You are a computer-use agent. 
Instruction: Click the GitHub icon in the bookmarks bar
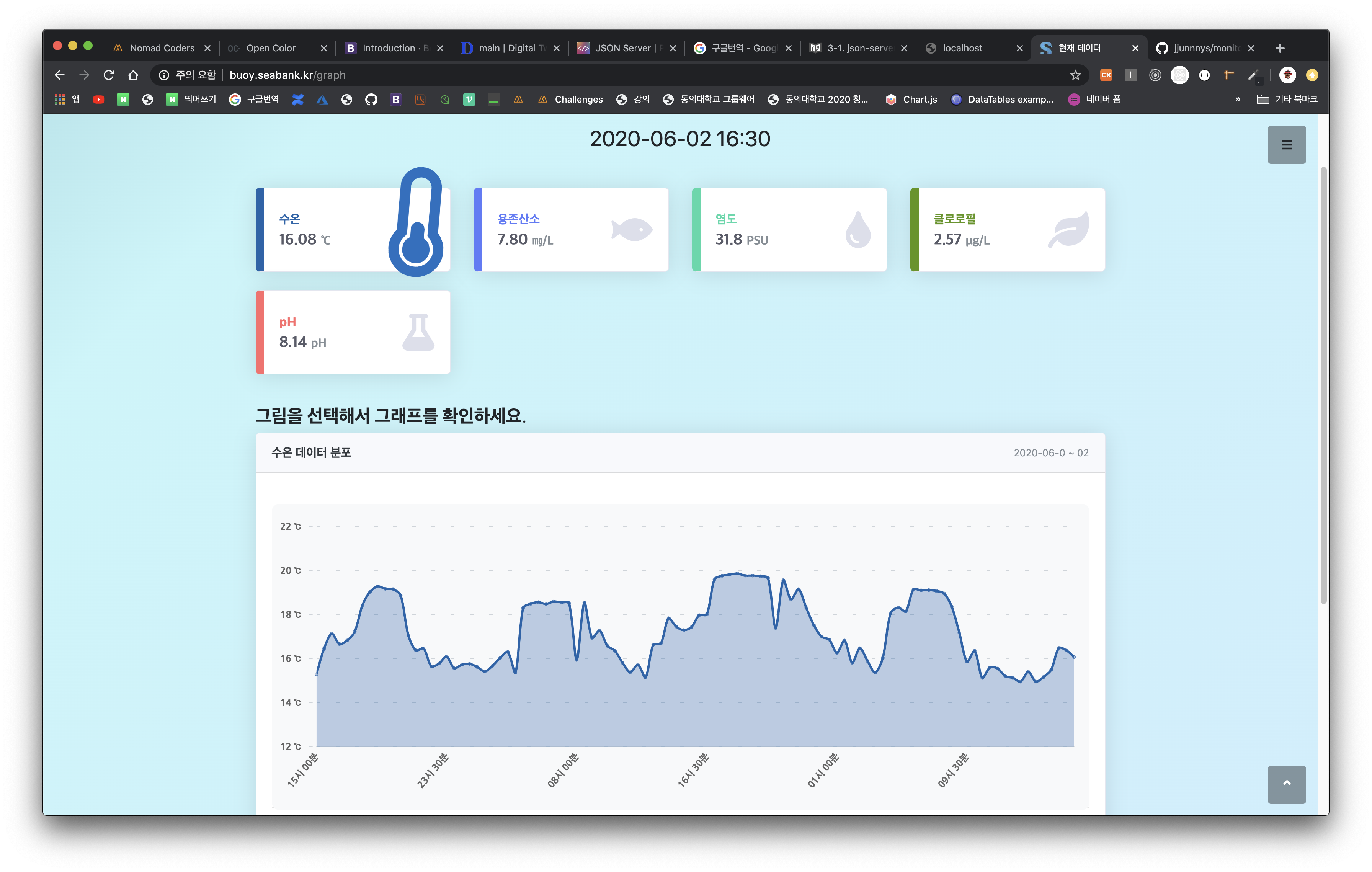(x=371, y=99)
